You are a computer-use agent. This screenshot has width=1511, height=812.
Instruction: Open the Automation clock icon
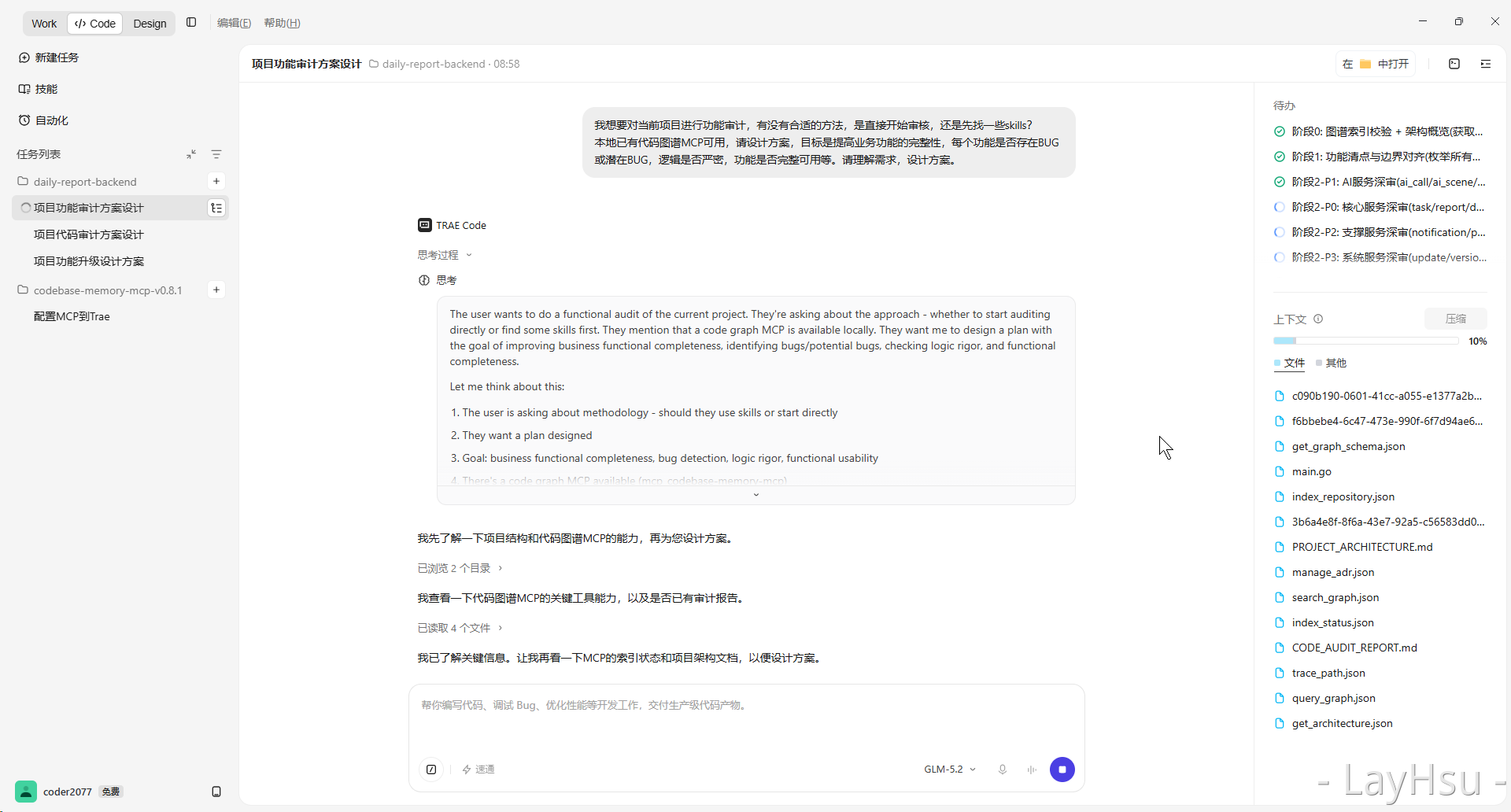point(24,120)
